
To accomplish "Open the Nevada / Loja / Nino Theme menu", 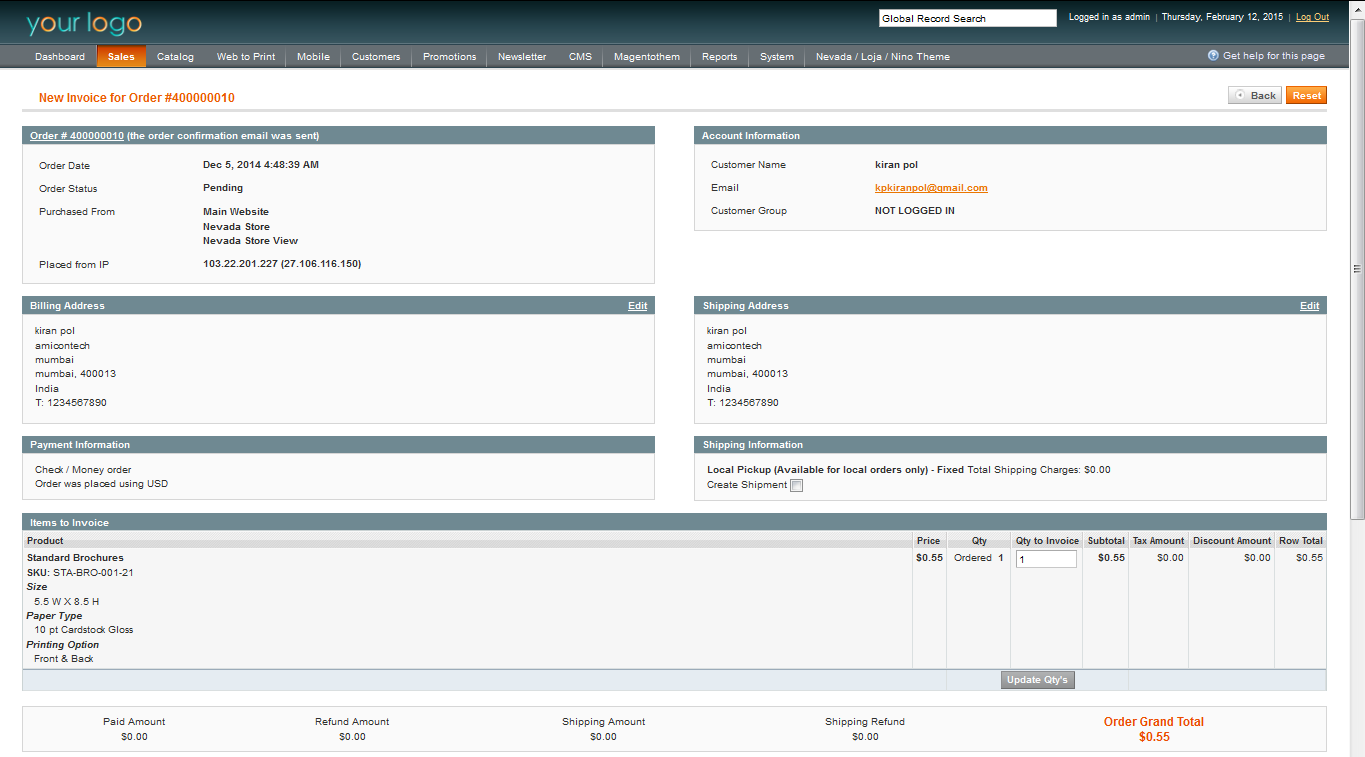I will (x=883, y=57).
